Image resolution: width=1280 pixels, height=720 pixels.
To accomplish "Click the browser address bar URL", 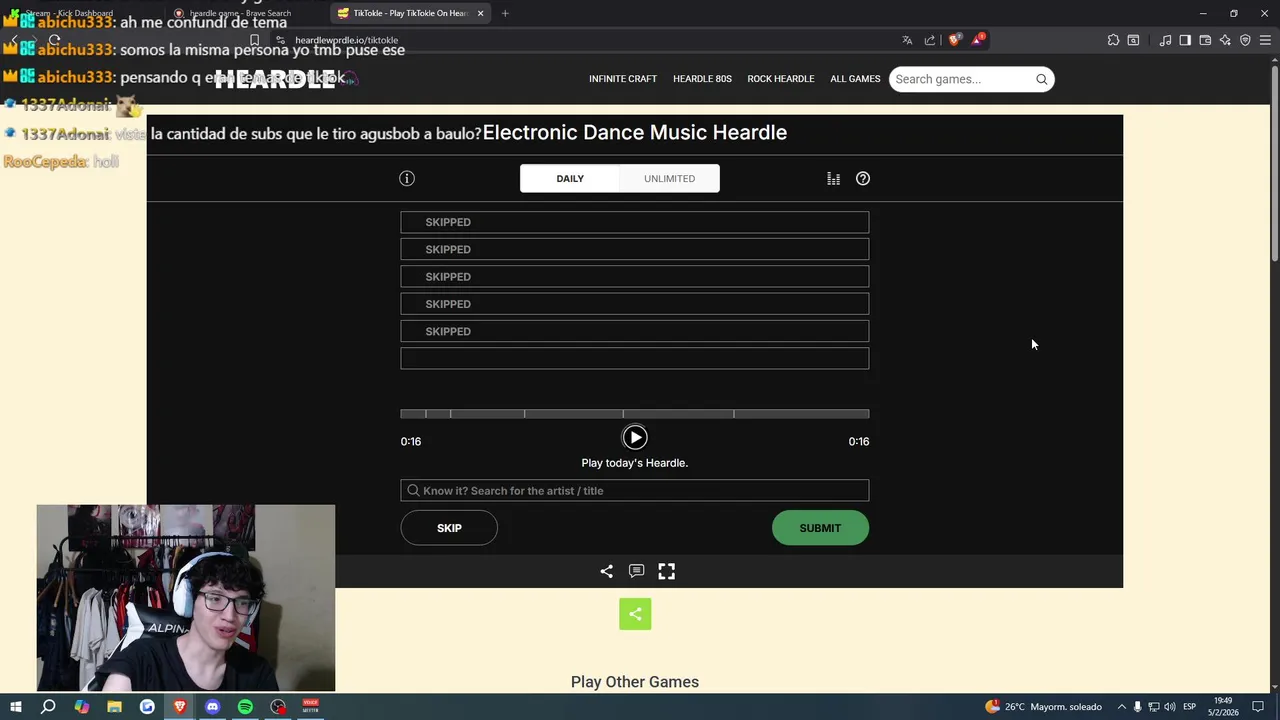I will pos(346,40).
